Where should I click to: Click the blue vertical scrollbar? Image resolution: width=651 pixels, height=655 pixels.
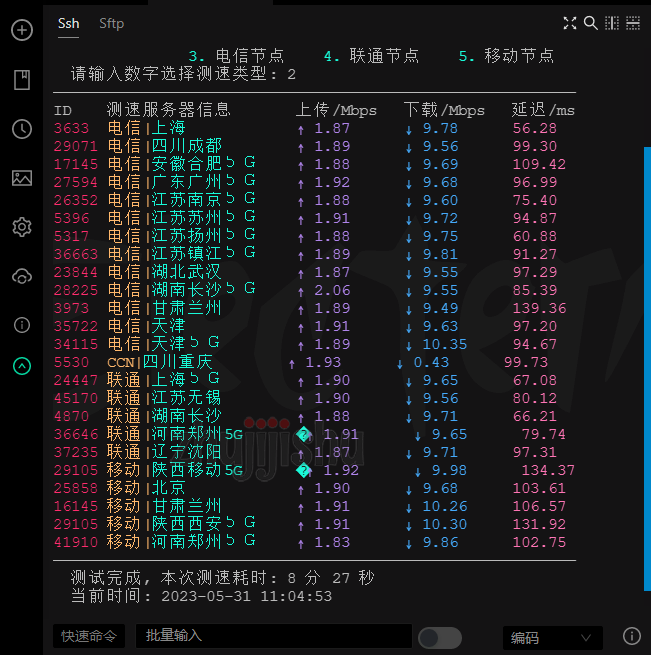pos(647,368)
